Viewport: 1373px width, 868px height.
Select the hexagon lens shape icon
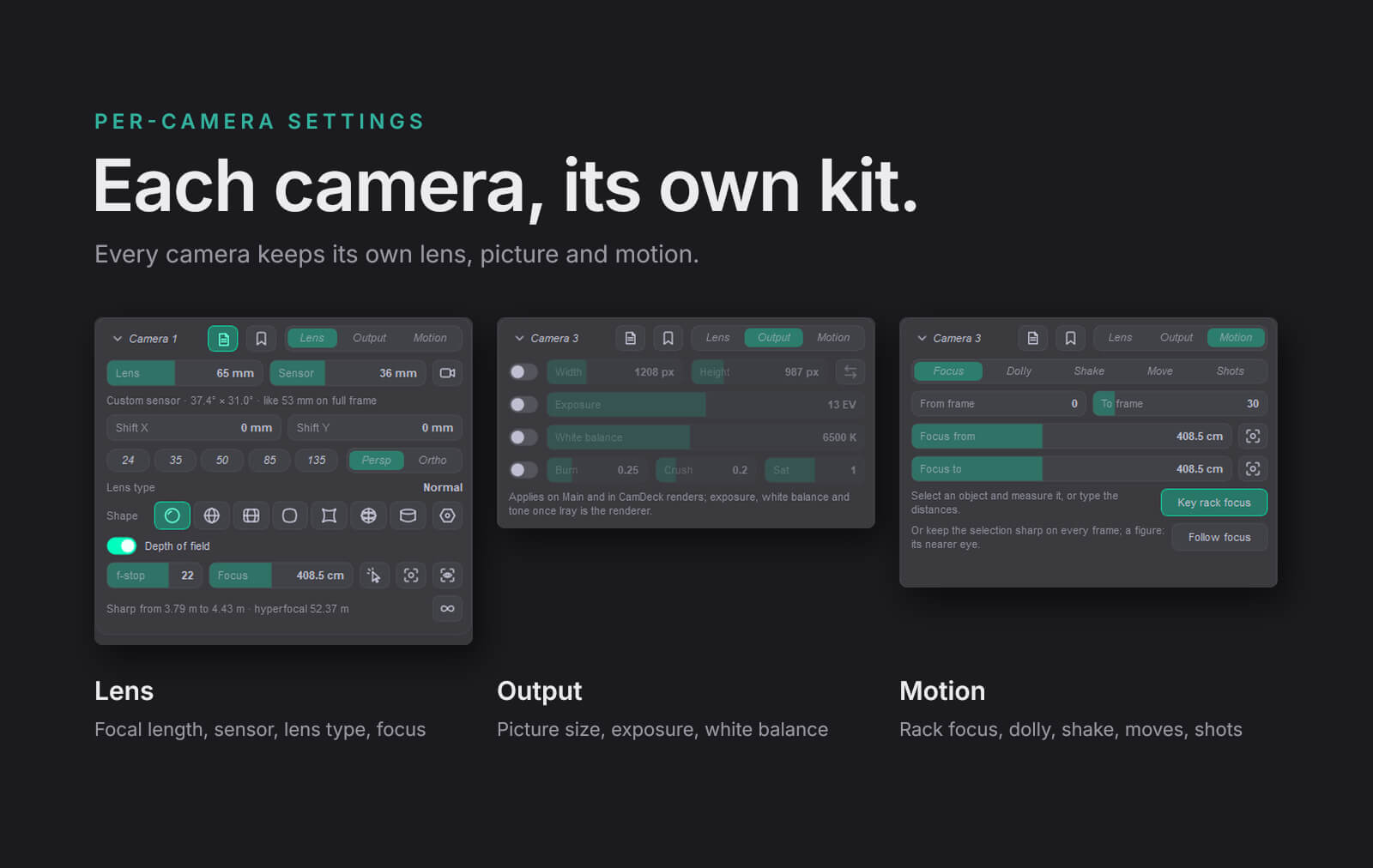[447, 515]
